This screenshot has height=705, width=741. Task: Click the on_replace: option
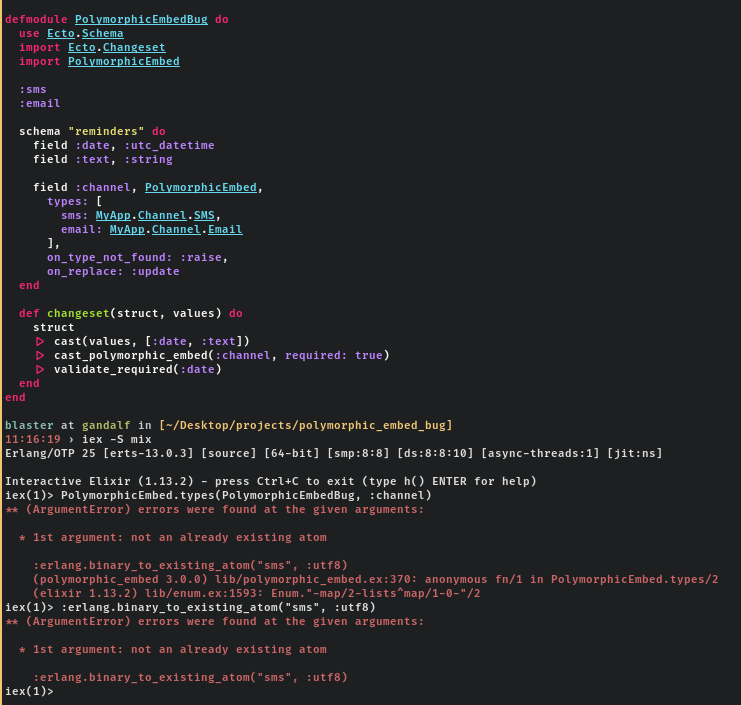coord(85,271)
